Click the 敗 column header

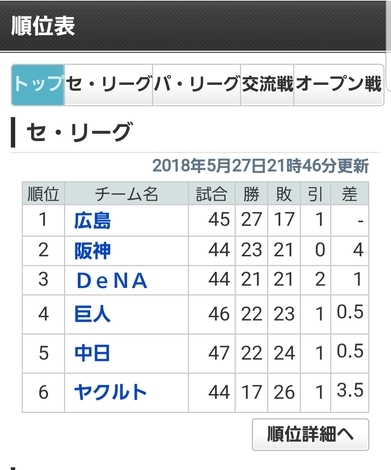pyautogui.click(x=284, y=193)
